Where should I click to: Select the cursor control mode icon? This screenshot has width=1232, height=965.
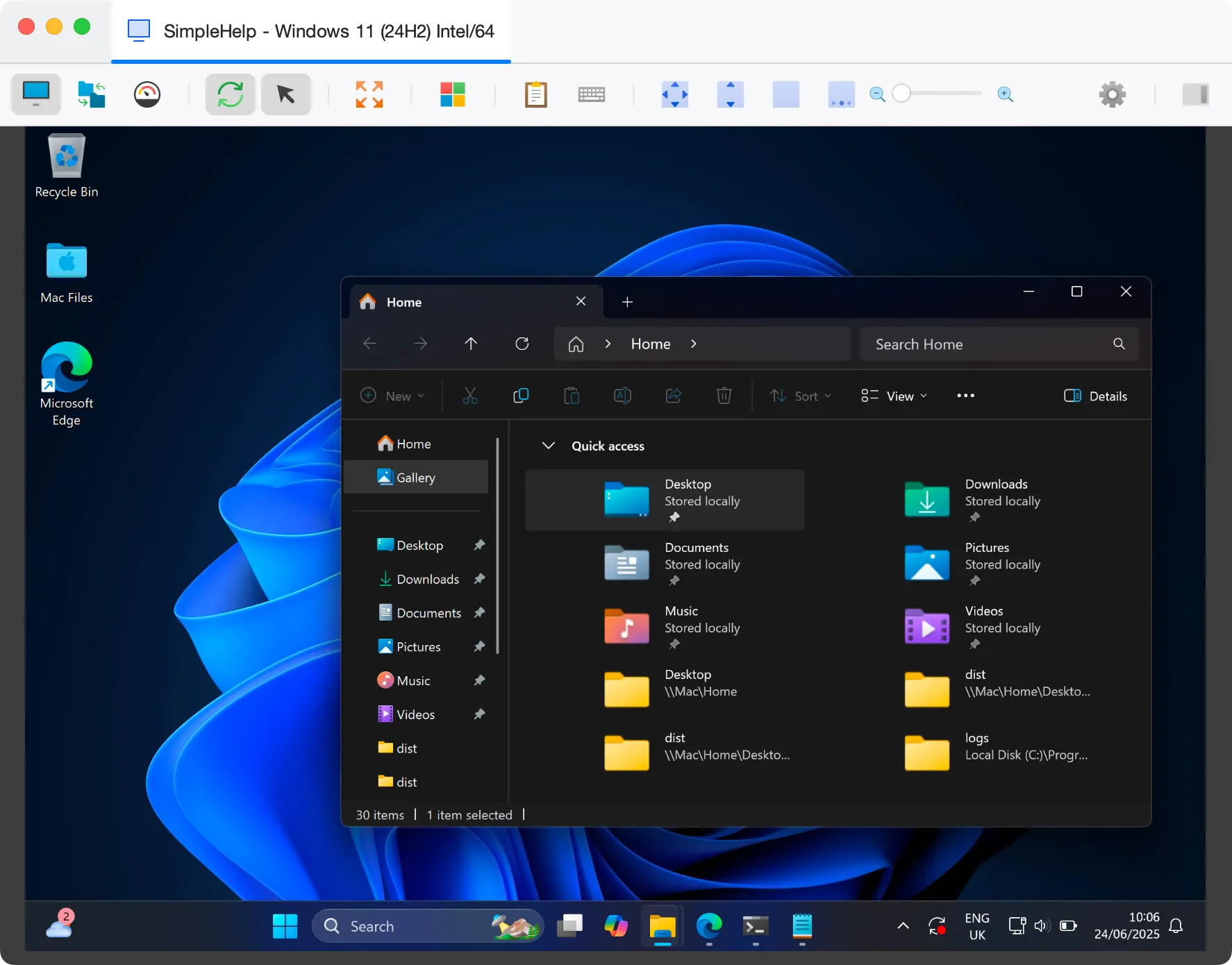(x=285, y=94)
